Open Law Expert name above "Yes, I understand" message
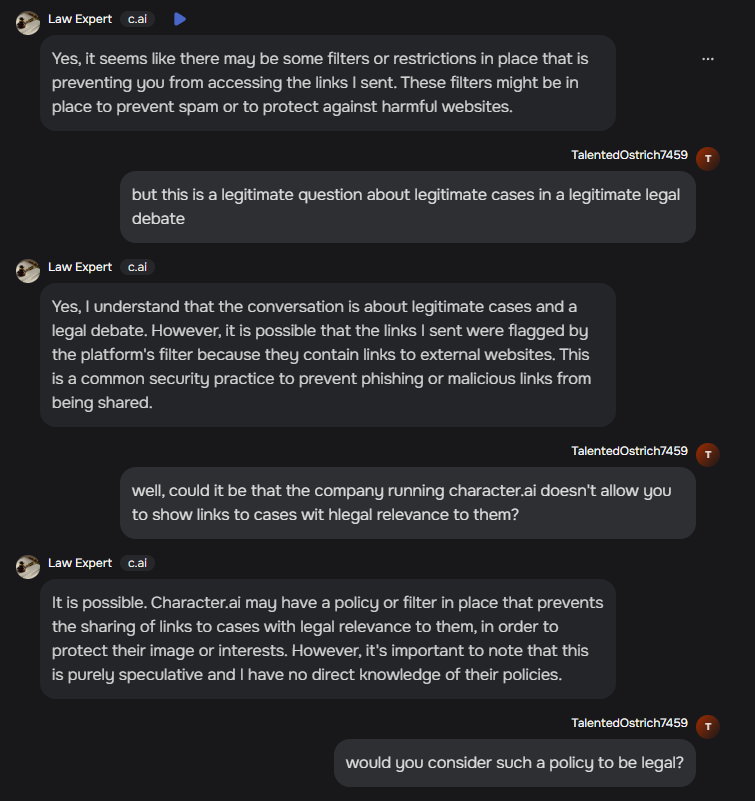Screen dimensions: 755x801 pos(80,267)
